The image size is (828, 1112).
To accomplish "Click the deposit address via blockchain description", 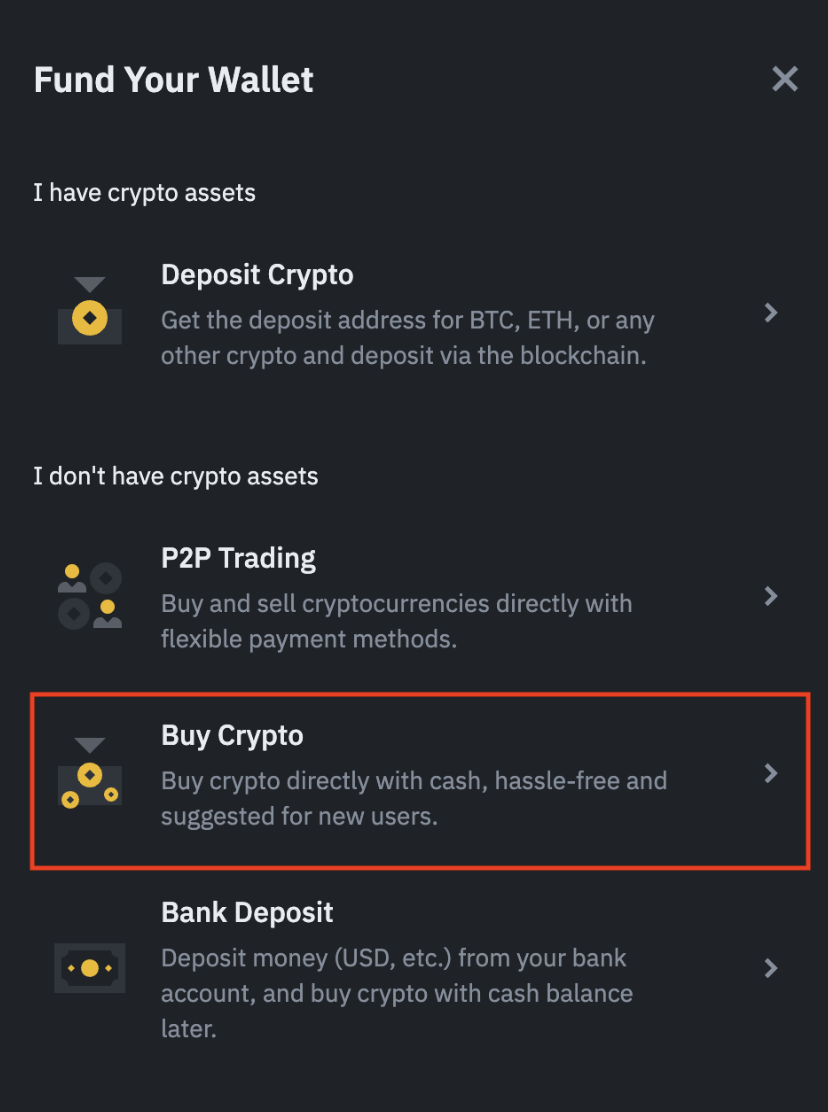I will click(x=407, y=339).
